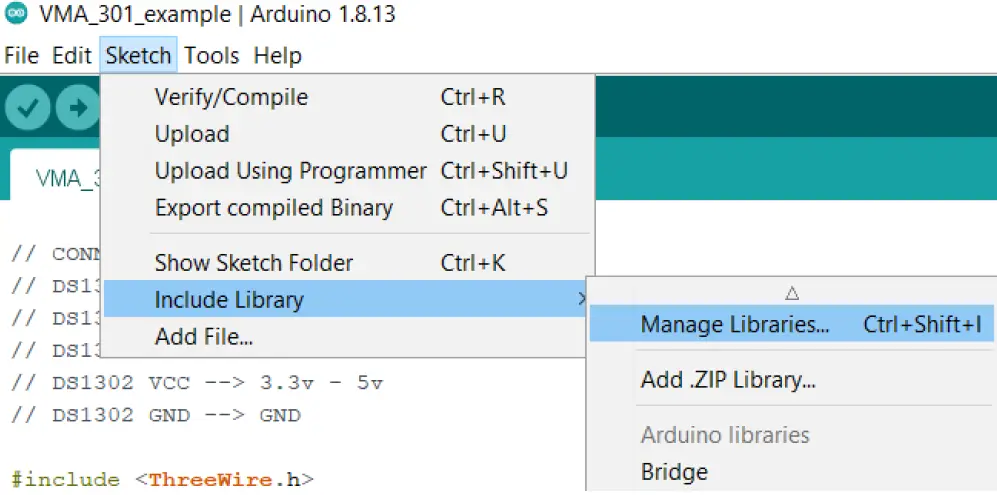This screenshot has width=997, height=495.
Task: Open the Tools menu
Action: 212,55
